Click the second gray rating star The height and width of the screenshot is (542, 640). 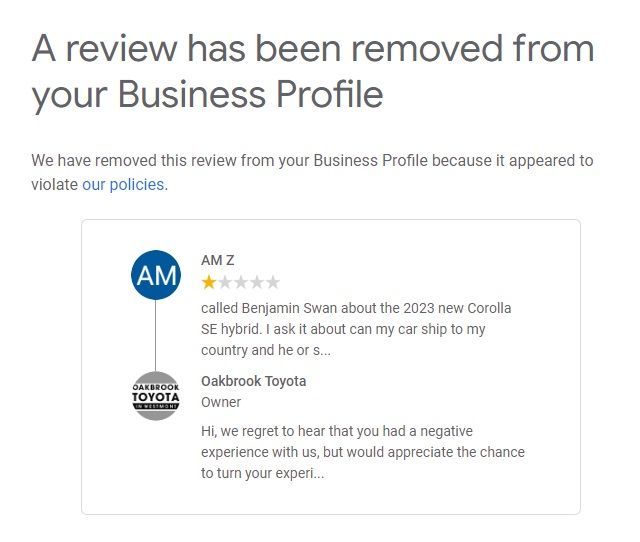[225, 283]
